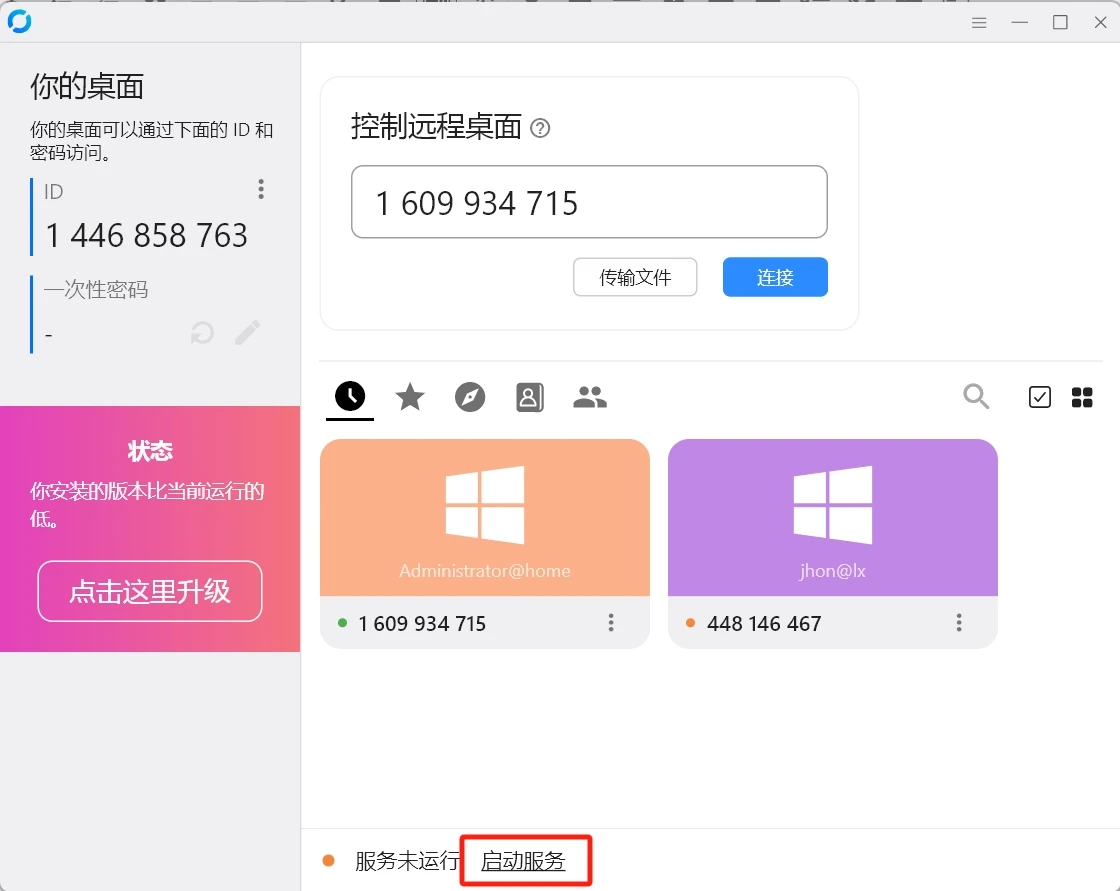
Task: Open options menu for 1 609 934 715
Action: point(611,623)
